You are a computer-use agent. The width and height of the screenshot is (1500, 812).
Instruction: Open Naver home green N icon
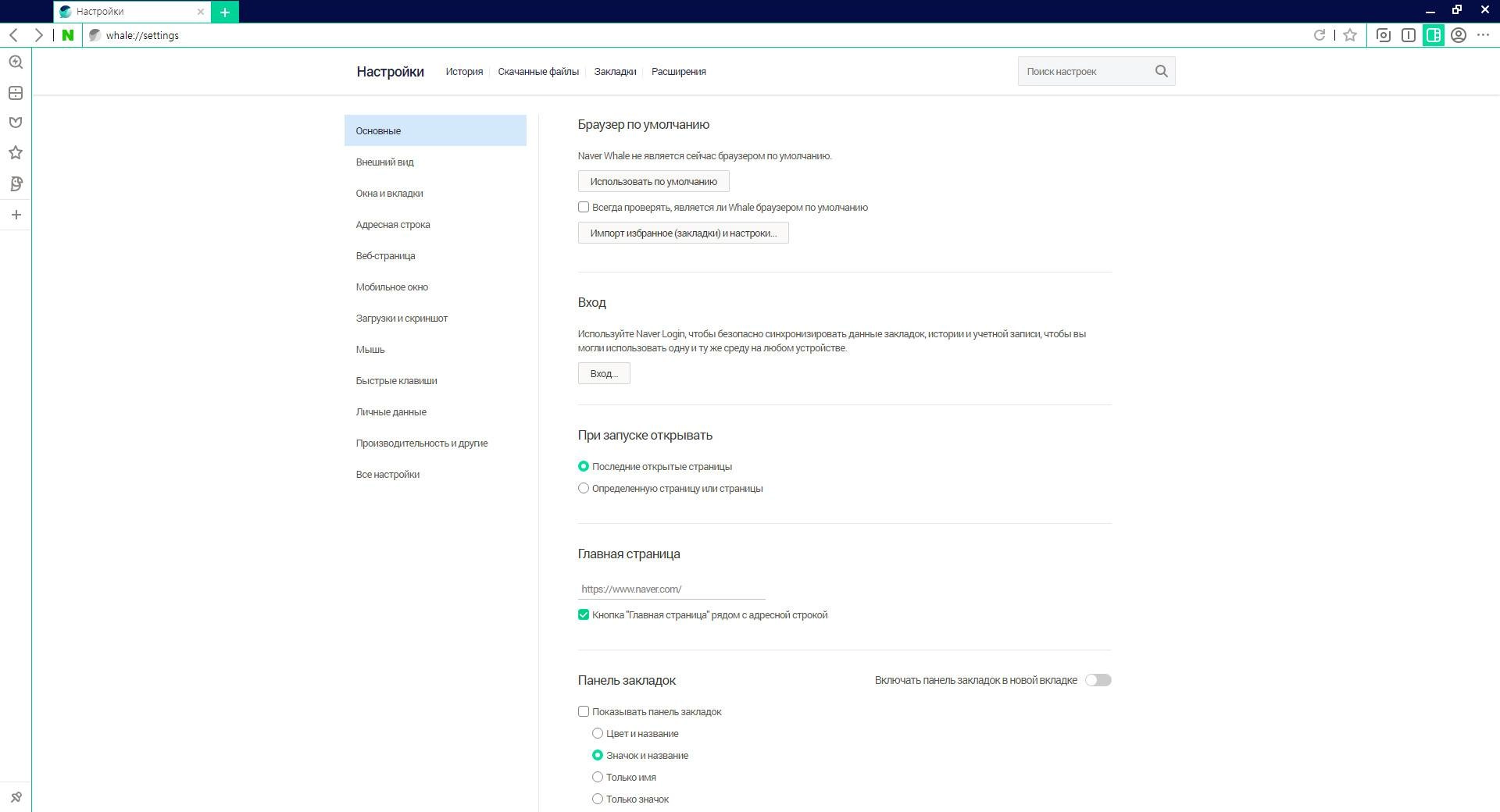pyautogui.click(x=68, y=35)
